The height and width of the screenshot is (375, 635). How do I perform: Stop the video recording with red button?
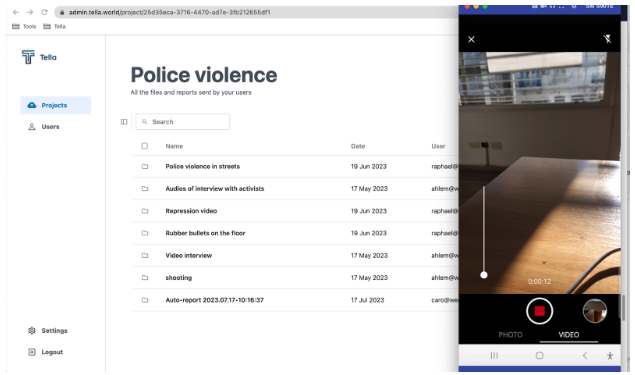pos(539,311)
